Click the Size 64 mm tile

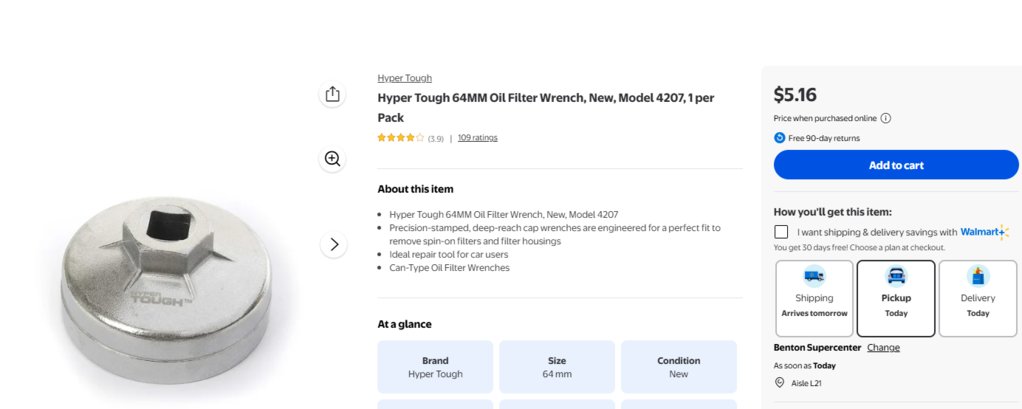557,367
